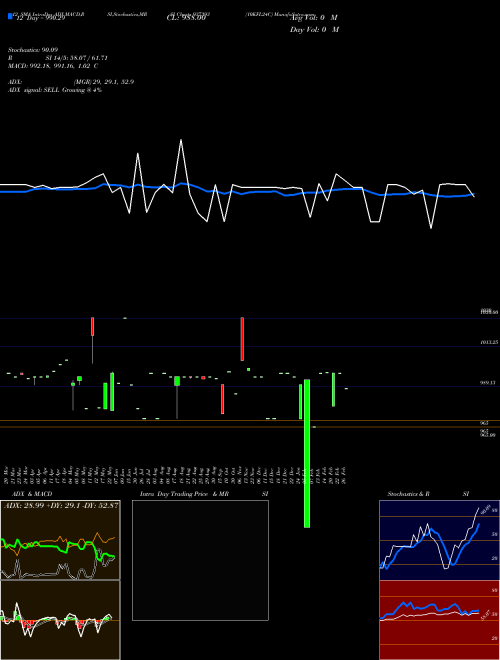
Task: Open the blue Stochastics chart panel
Action: 439,540
